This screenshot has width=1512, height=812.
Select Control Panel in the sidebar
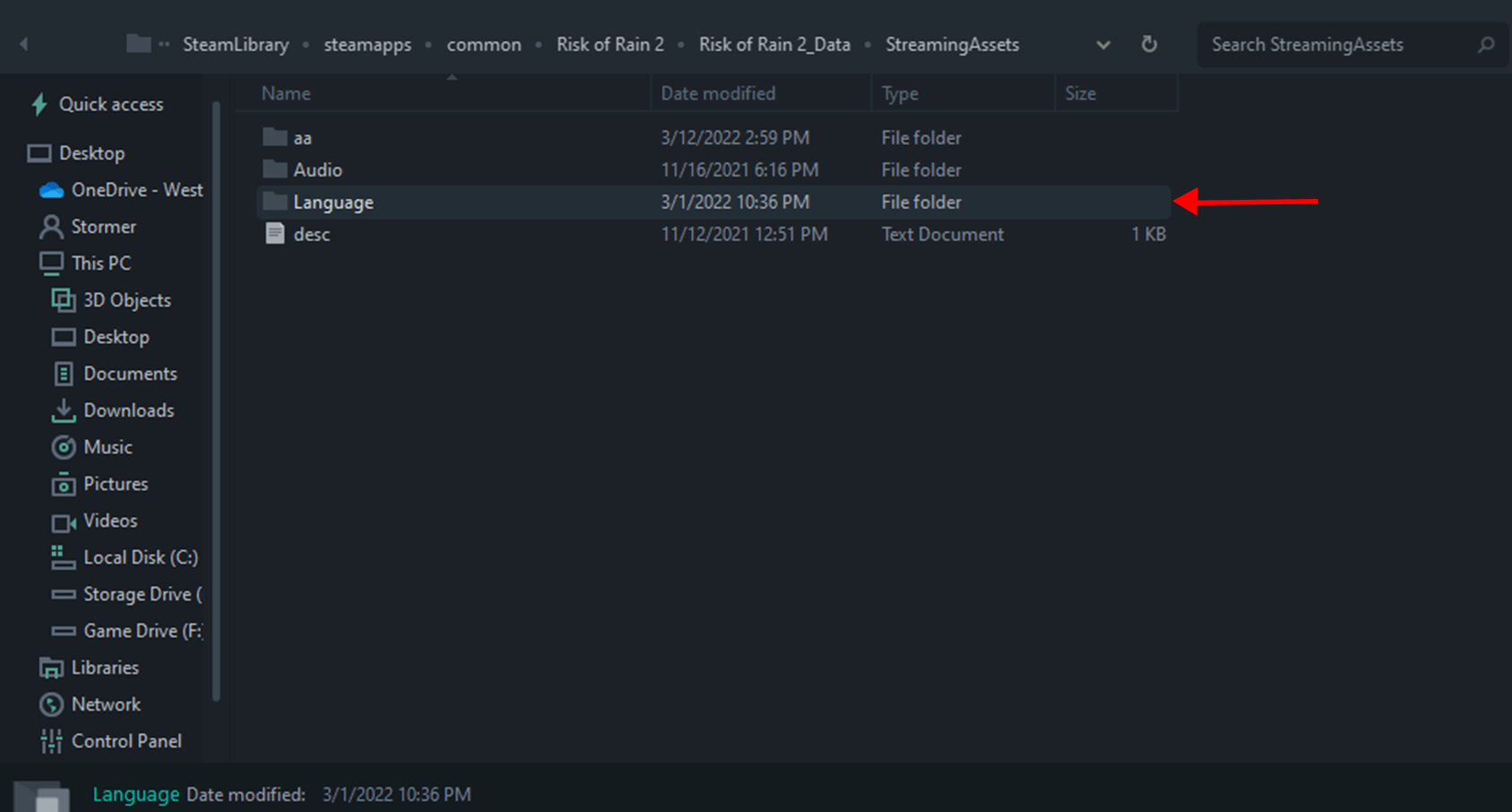[x=126, y=741]
